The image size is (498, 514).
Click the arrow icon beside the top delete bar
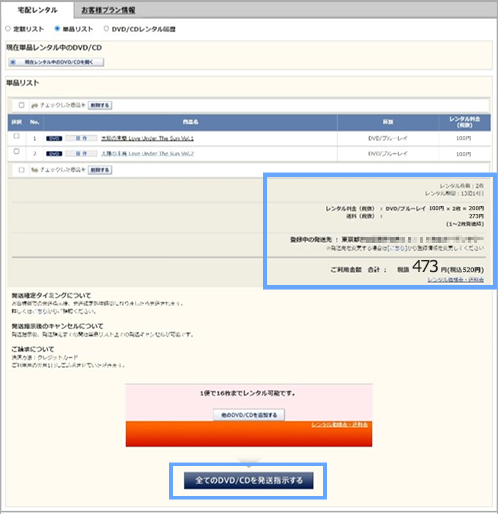[34, 105]
